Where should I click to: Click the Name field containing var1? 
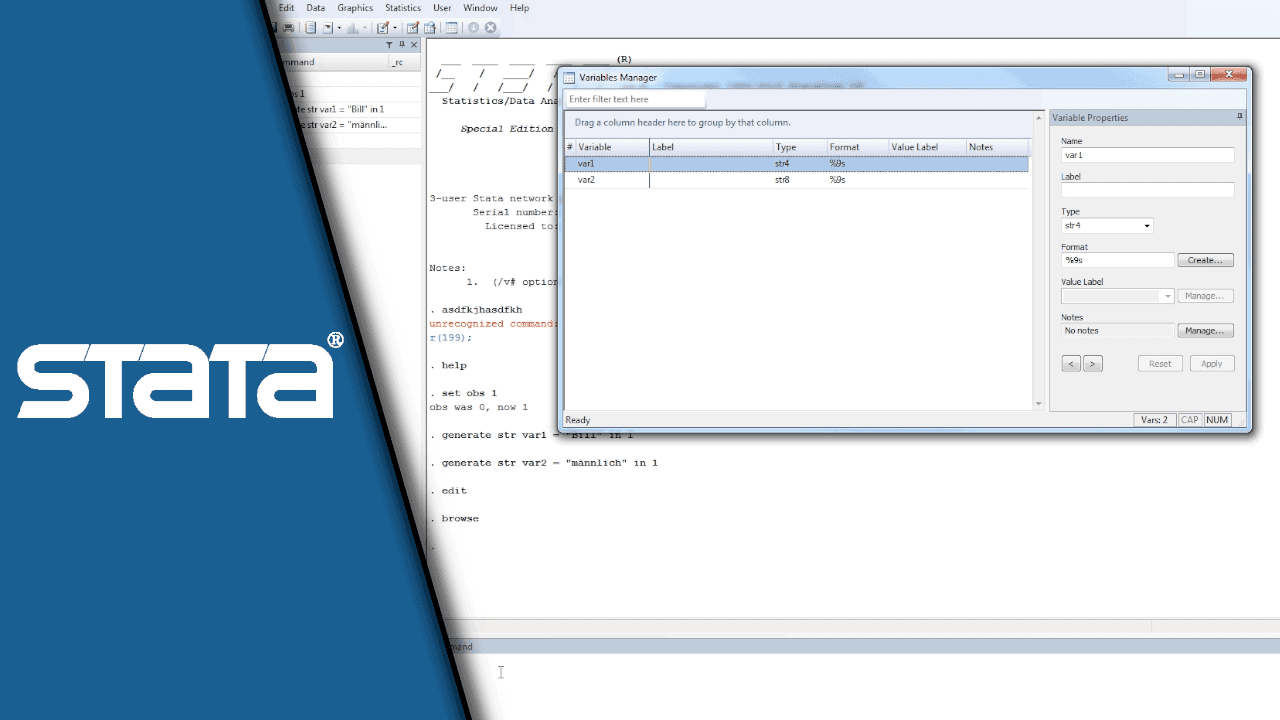pyautogui.click(x=1148, y=155)
